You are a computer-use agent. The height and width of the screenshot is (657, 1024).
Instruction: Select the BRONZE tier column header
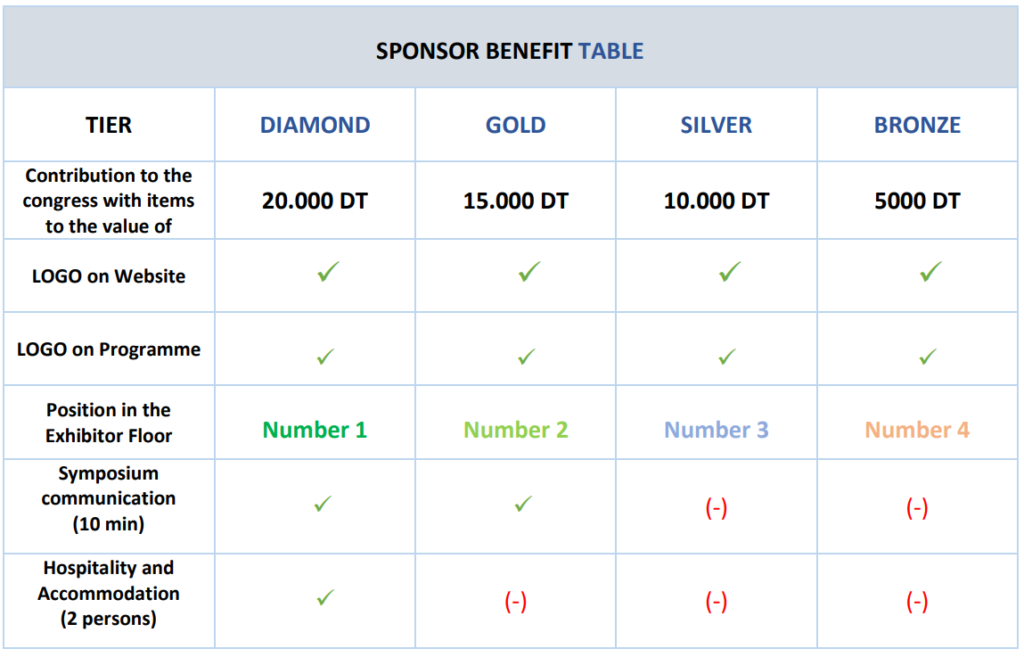[x=918, y=125]
